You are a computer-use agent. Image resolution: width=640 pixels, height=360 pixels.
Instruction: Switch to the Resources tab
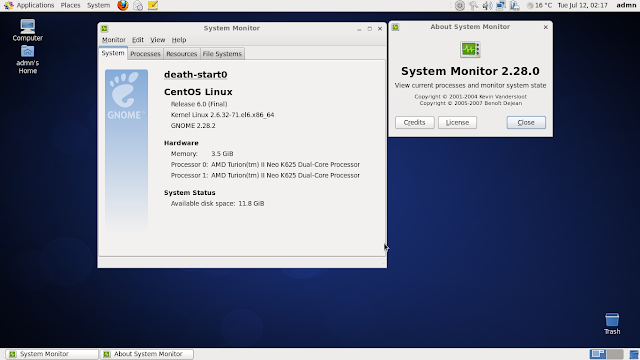tap(182, 54)
